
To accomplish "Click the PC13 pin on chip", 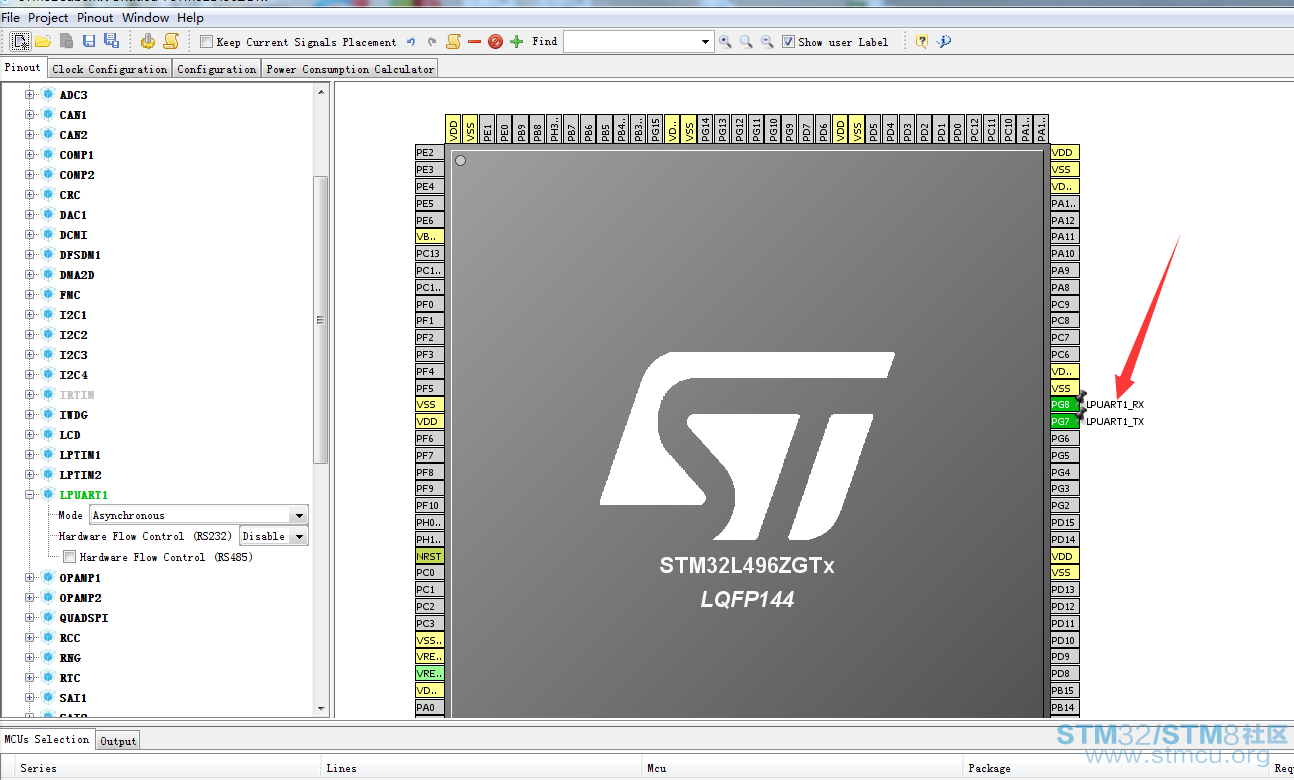I will click(x=430, y=254).
